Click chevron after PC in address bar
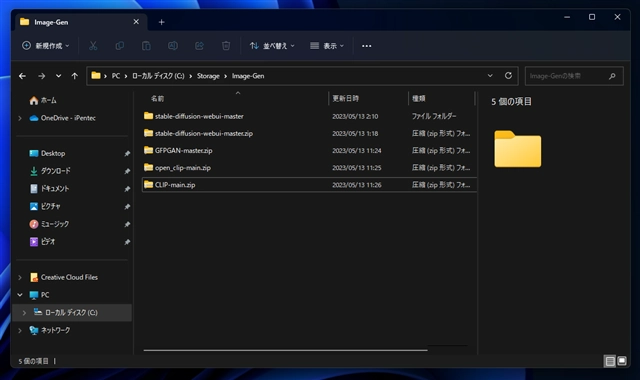Image resolution: width=640 pixels, height=380 pixels. (x=126, y=76)
